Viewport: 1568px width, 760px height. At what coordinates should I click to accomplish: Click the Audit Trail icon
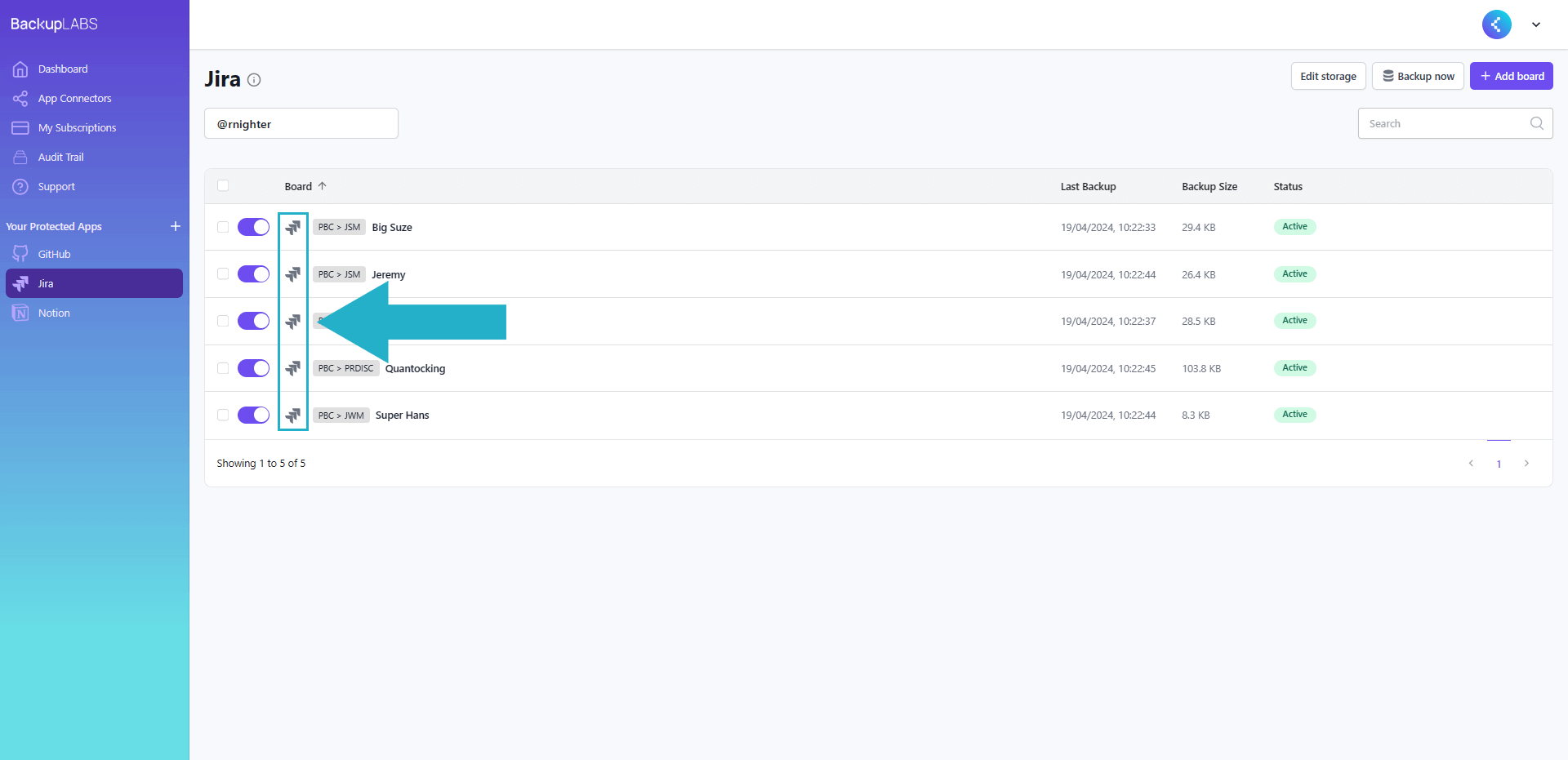pyautogui.click(x=20, y=158)
